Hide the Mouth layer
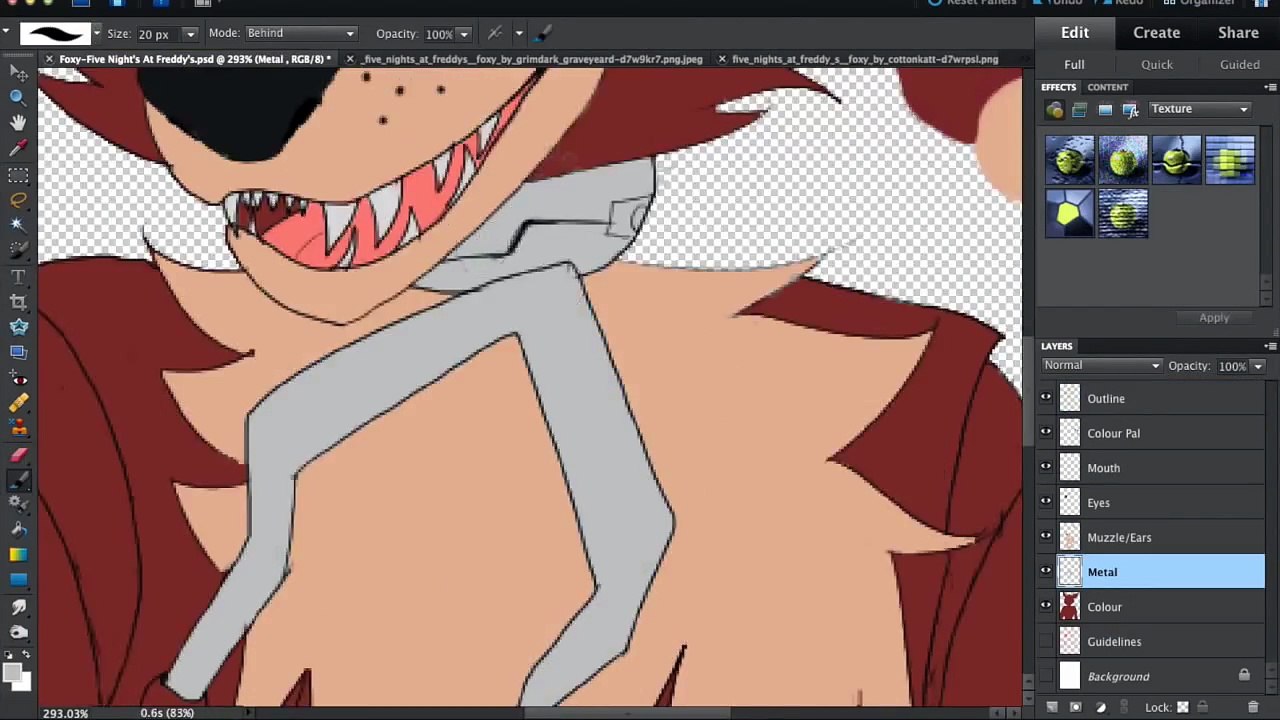Image resolution: width=1280 pixels, height=720 pixels. click(x=1046, y=468)
